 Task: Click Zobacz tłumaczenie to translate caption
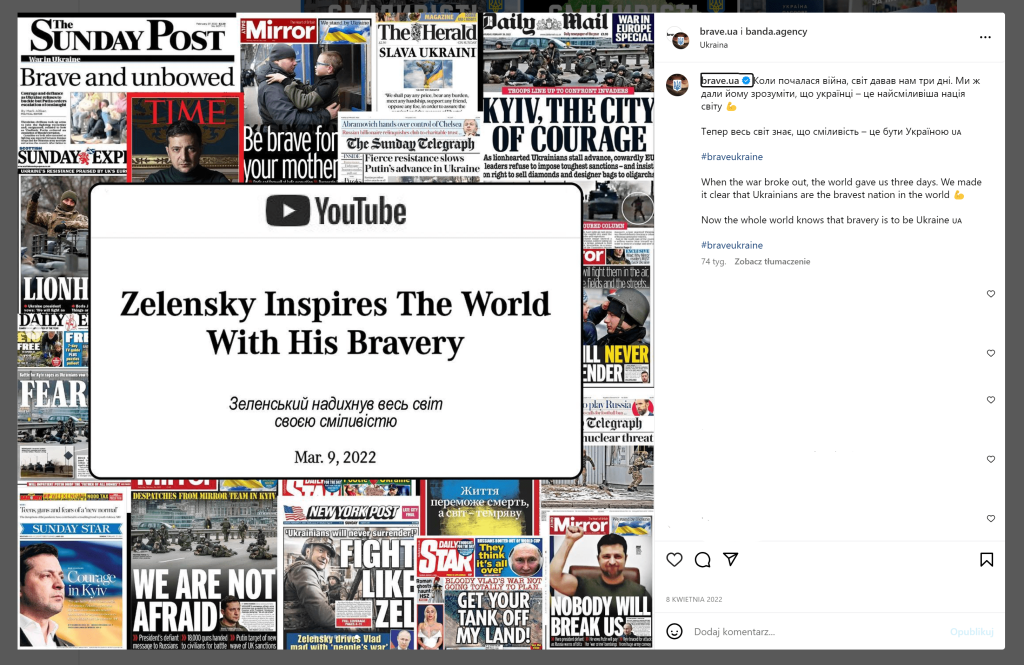tap(772, 261)
